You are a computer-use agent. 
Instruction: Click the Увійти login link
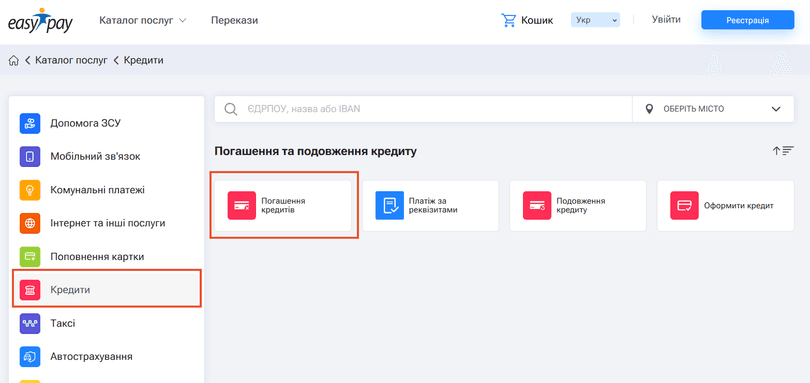pos(666,20)
